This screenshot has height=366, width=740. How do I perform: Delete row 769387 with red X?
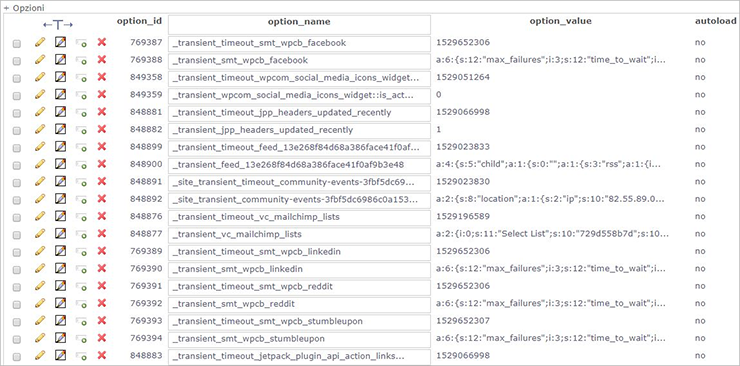(x=101, y=42)
